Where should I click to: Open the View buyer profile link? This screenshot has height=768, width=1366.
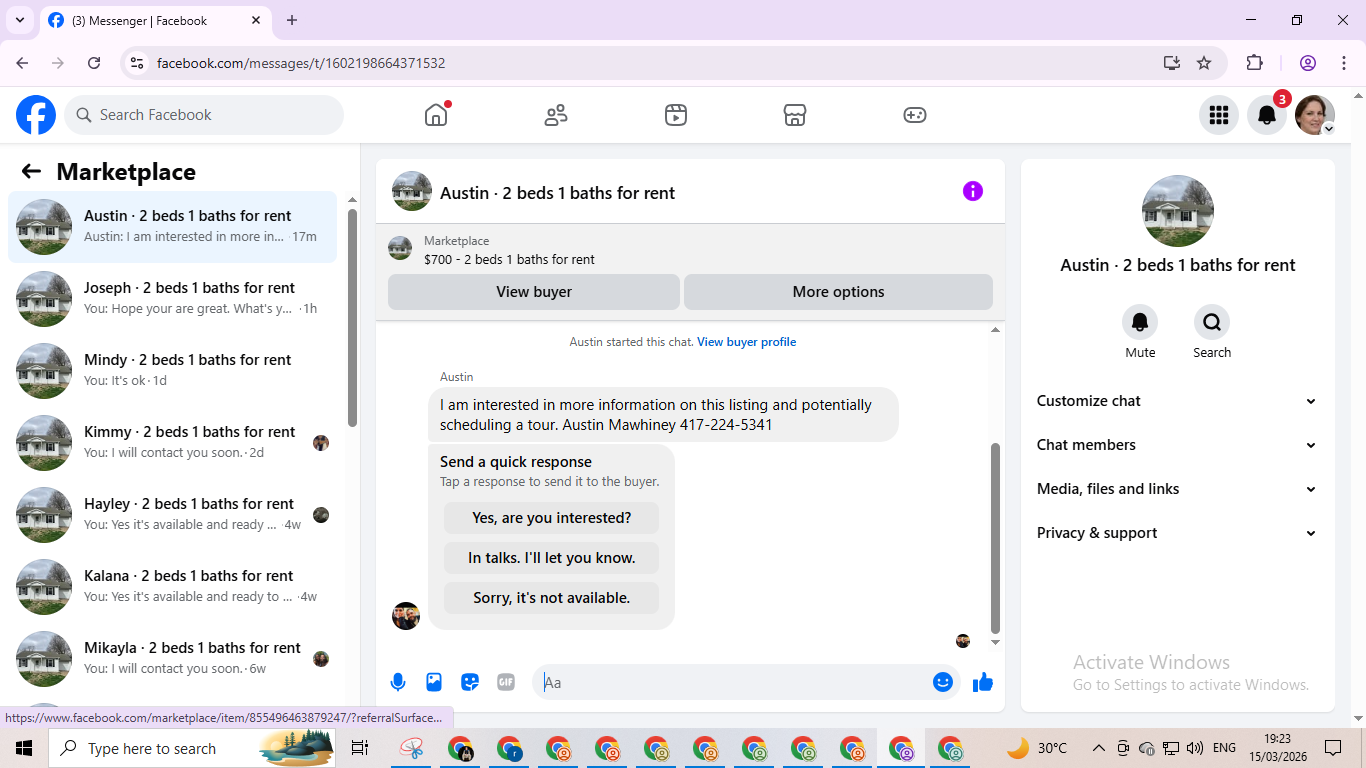click(x=747, y=342)
